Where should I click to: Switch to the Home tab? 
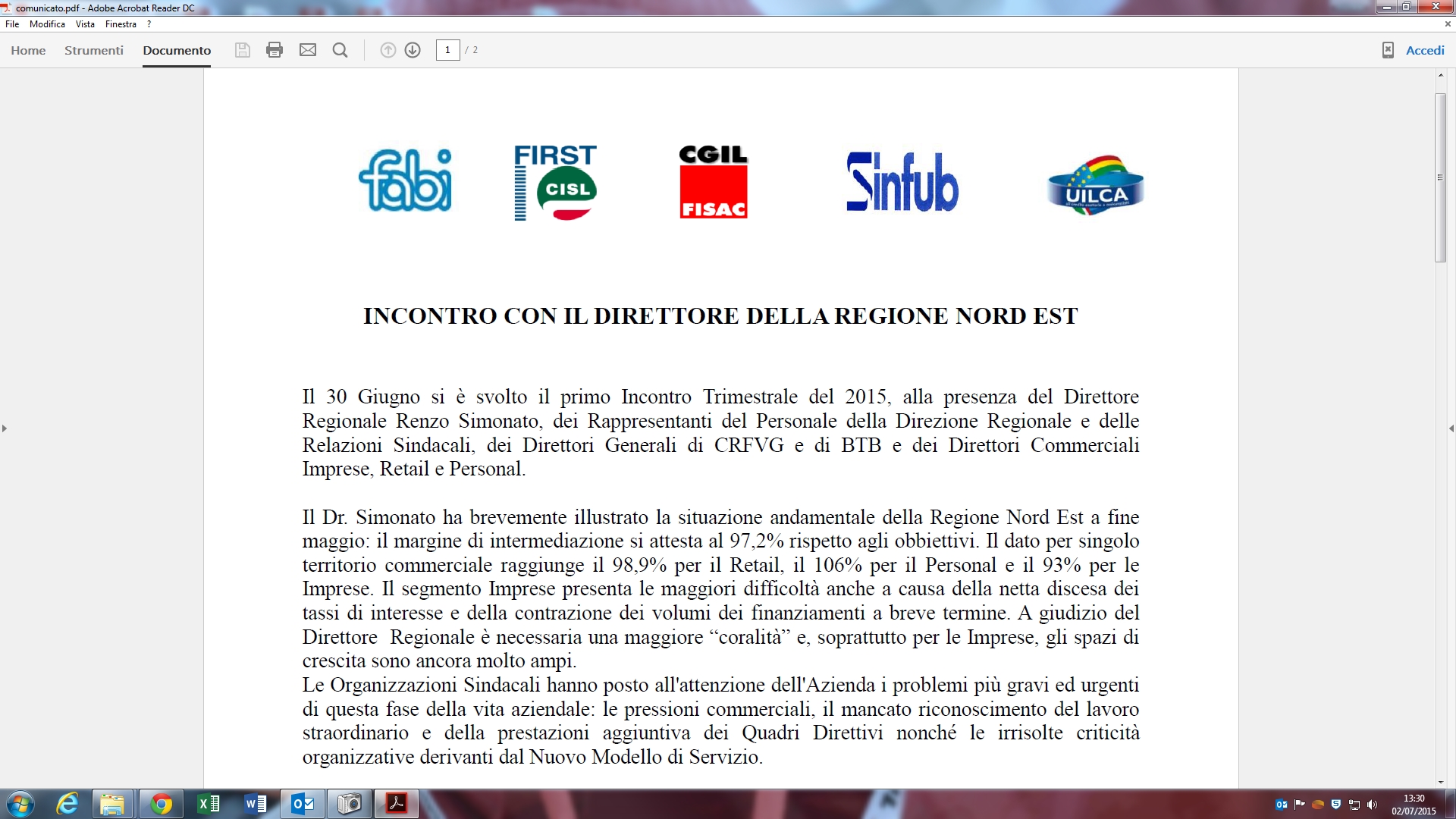tap(28, 50)
